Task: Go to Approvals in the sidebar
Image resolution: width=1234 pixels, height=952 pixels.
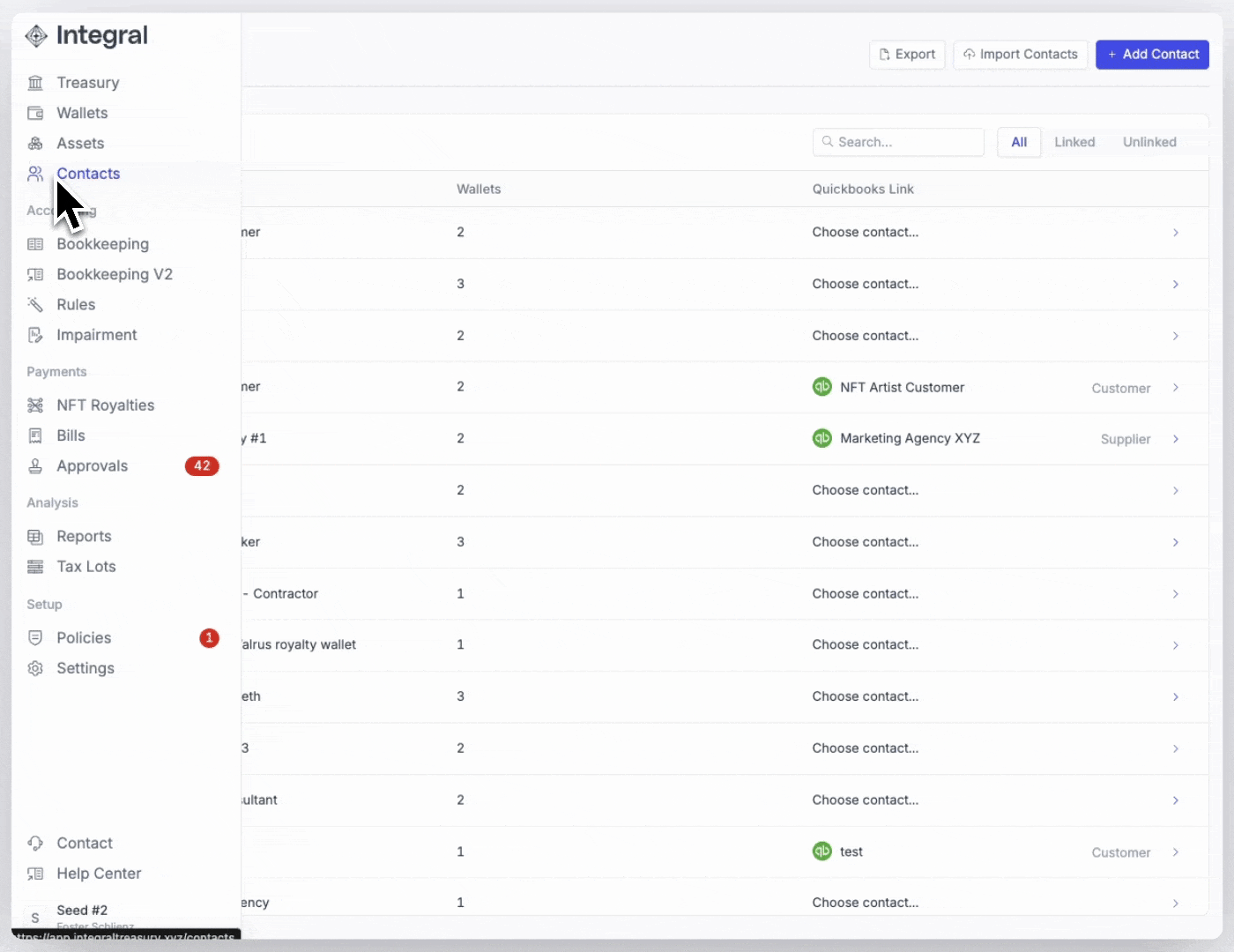Action: coord(92,466)
